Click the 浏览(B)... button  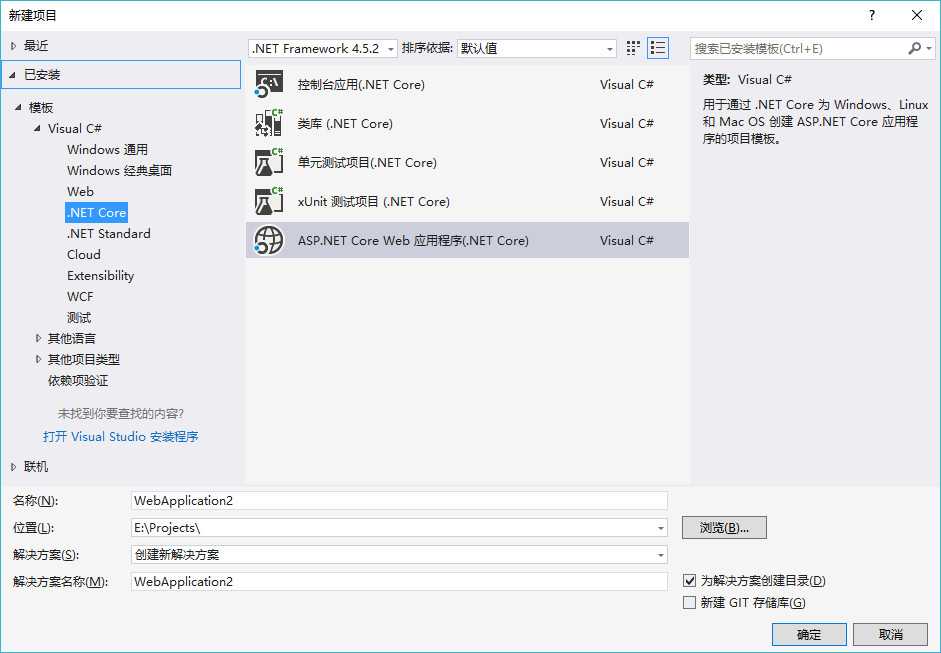724,528
